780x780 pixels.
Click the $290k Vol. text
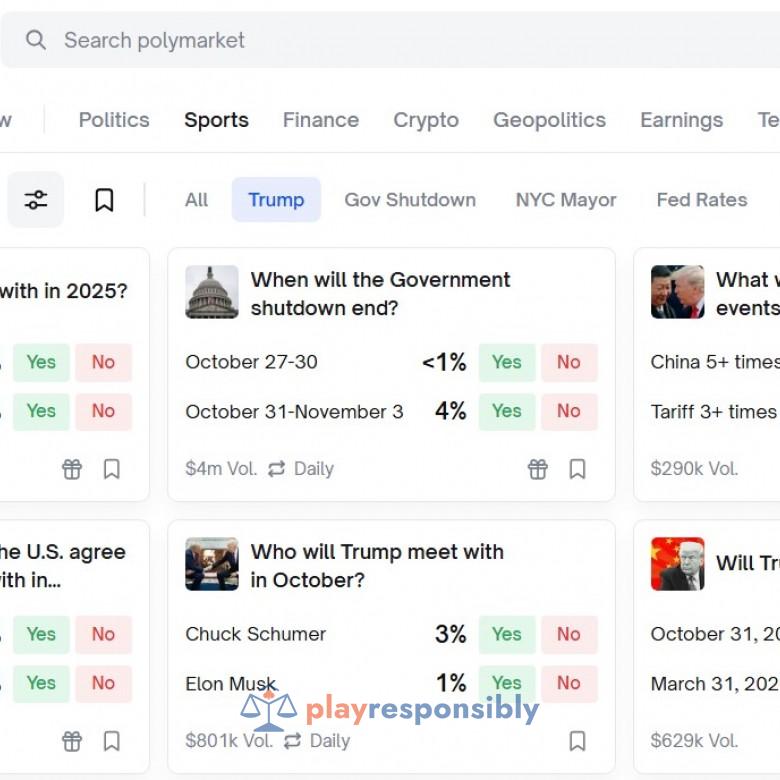[x=694, y=469]
